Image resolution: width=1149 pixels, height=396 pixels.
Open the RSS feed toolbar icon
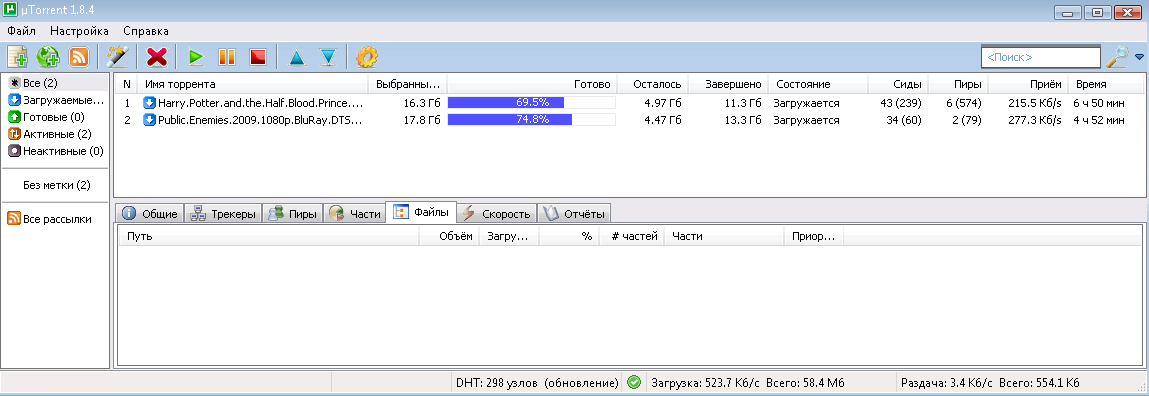click(78, 56)
